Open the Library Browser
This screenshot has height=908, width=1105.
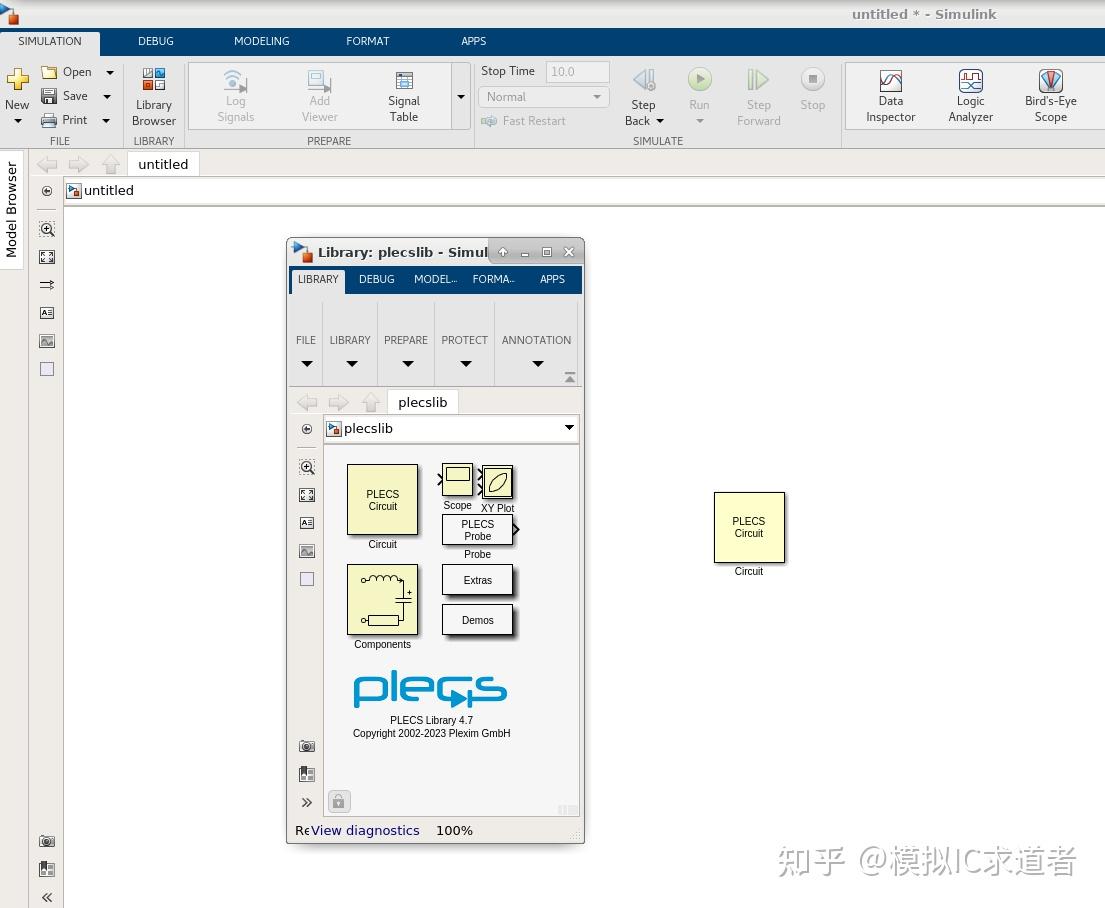pyautogui.click(x=153, y=95)
